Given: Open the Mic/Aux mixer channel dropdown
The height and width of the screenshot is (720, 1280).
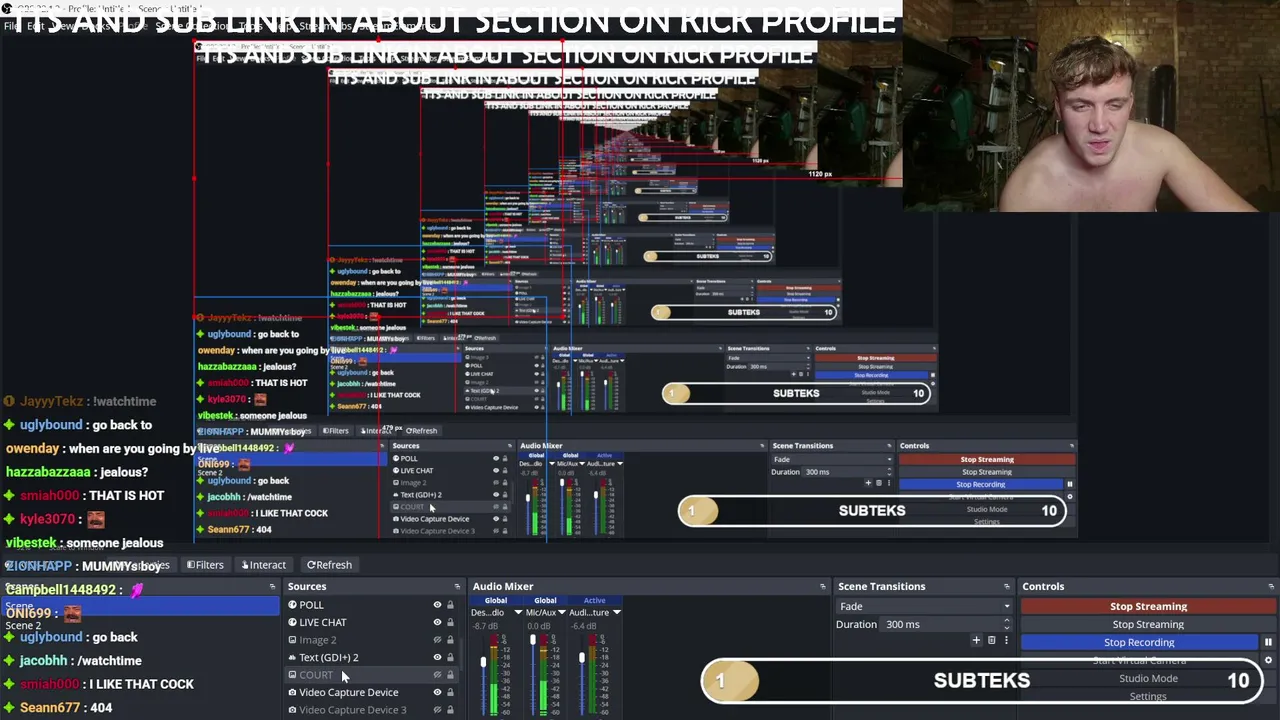Looking at the screenshot, I should [x=562, y=612].
